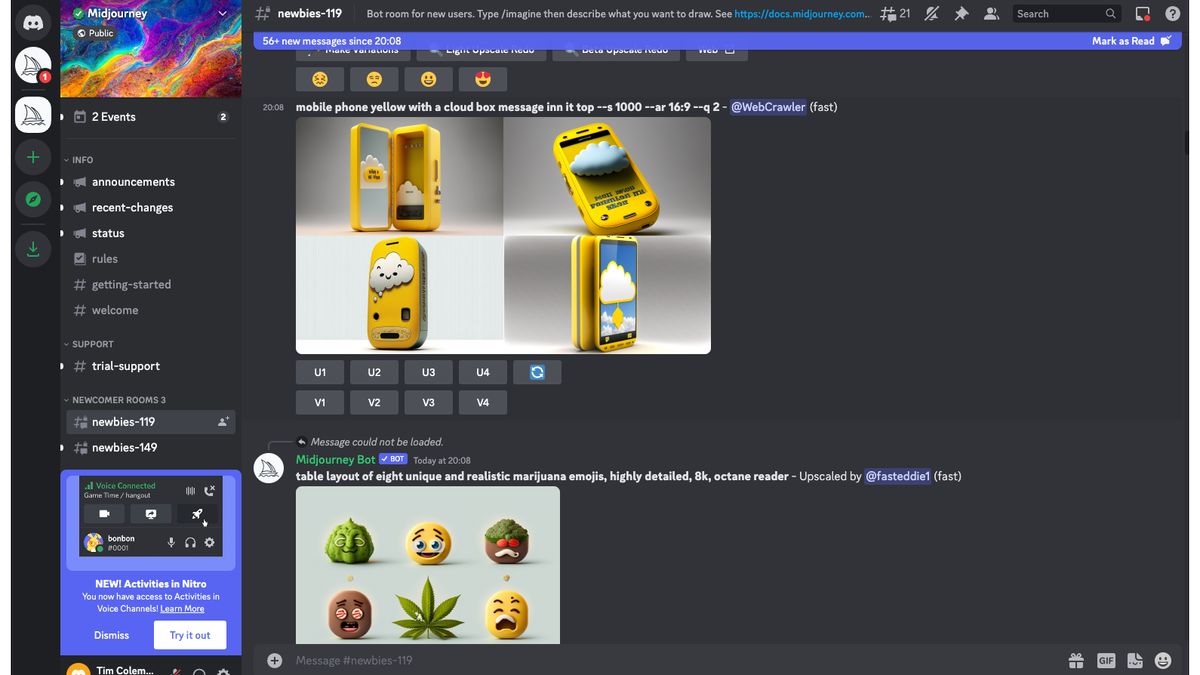
Task: Click the help question mark icon
Action: point(1172,13)
